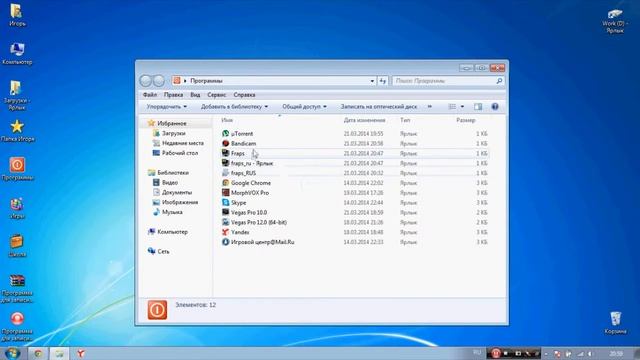Select Сеть in the navigation pane

click(163, 251)
